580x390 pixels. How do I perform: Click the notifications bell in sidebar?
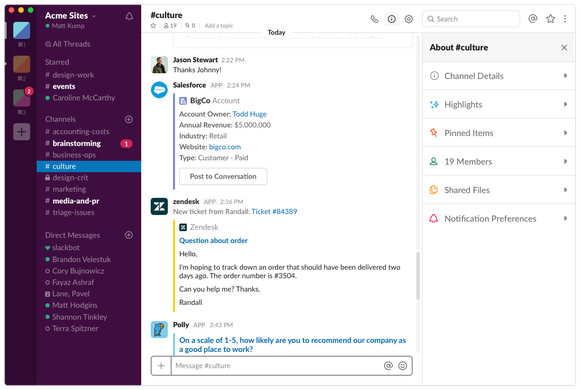(129, 16)
